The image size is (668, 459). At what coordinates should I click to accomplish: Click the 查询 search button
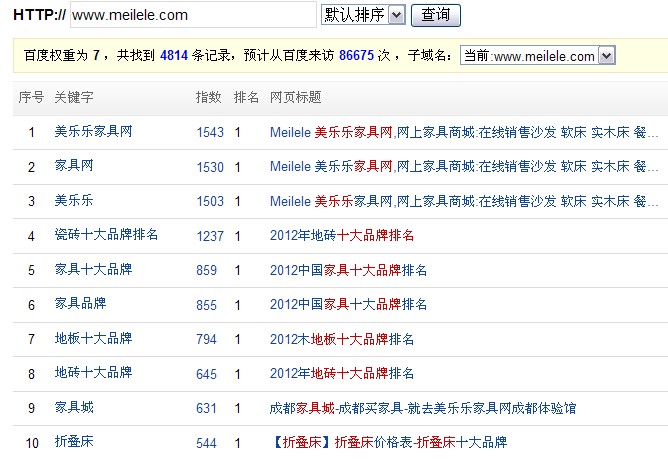point(435,15)
